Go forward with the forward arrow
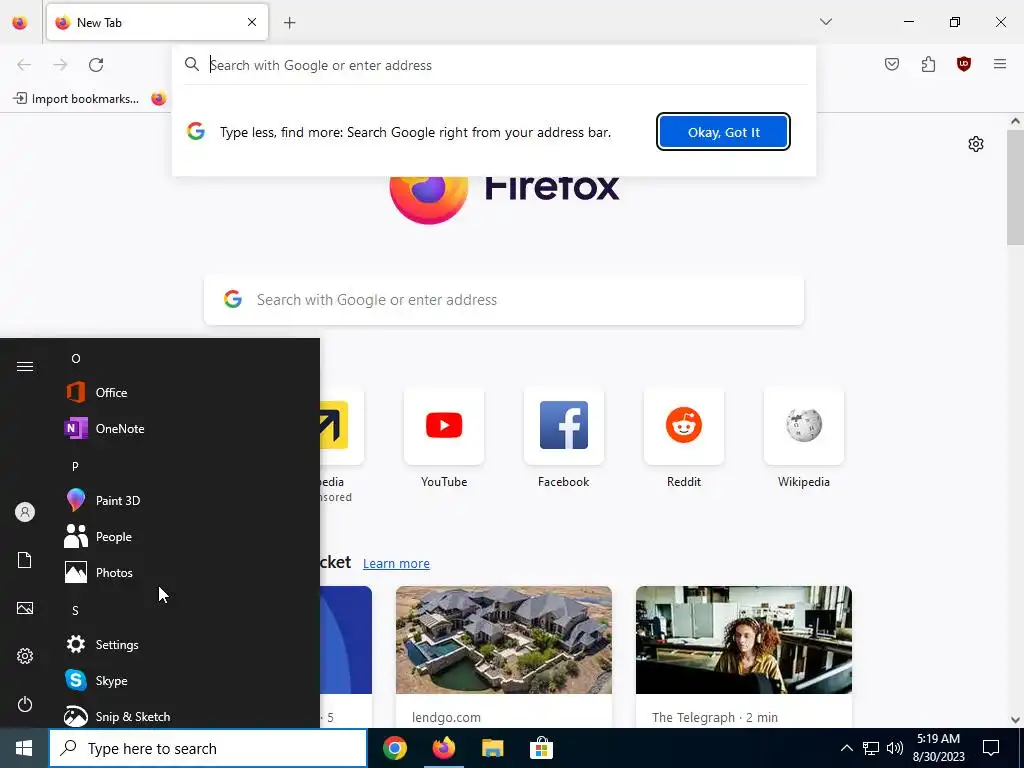Image resolution: width=1024 pixels, height=768 pixels. click(x=60, y=65)
